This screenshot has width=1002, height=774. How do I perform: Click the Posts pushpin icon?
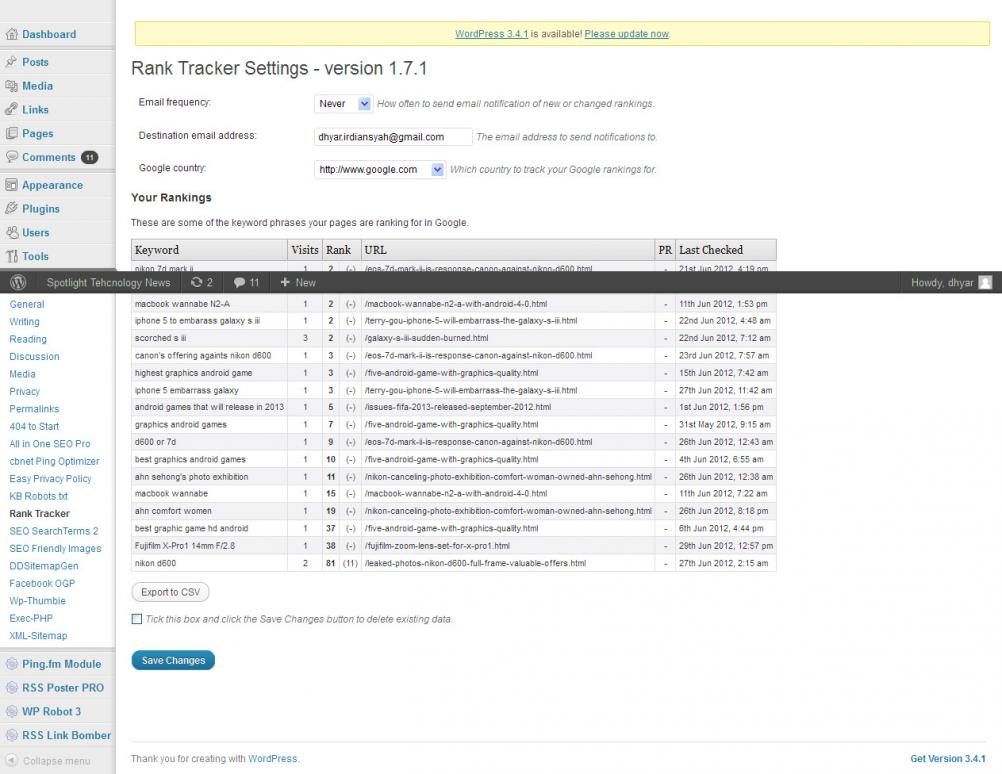tap(12, 62)
